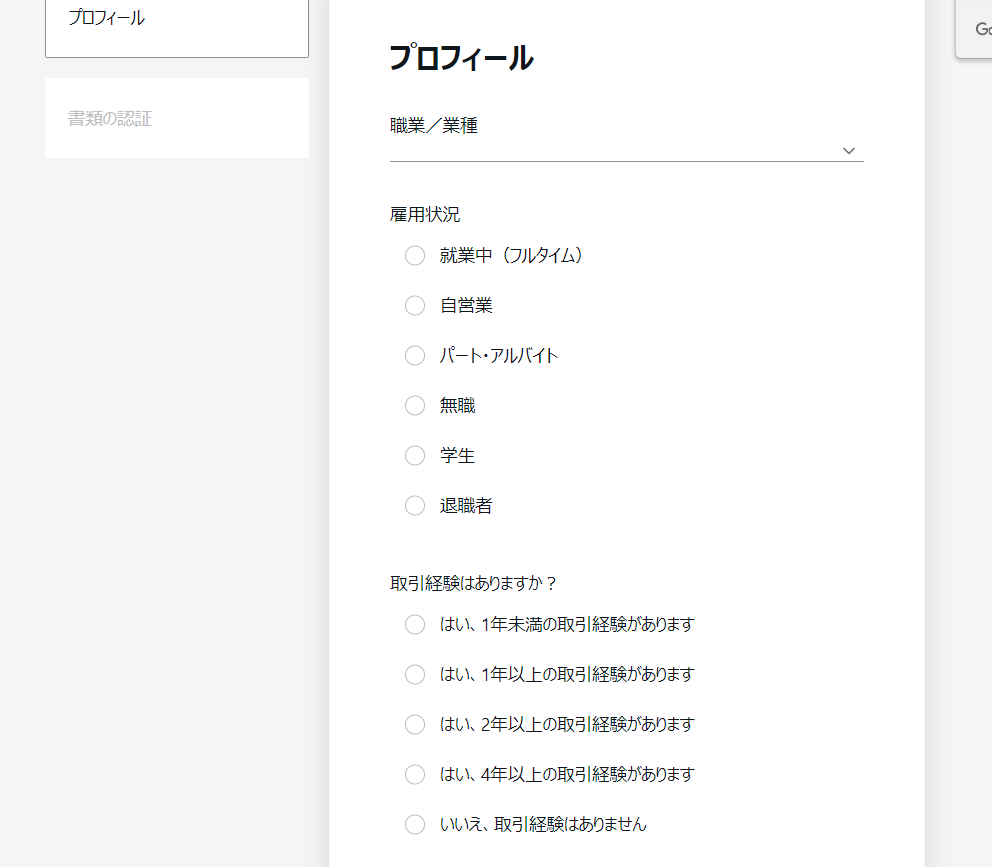992x867 pixels.
Task: Click the 職業／業種 select field
Action: click(626, 151)
